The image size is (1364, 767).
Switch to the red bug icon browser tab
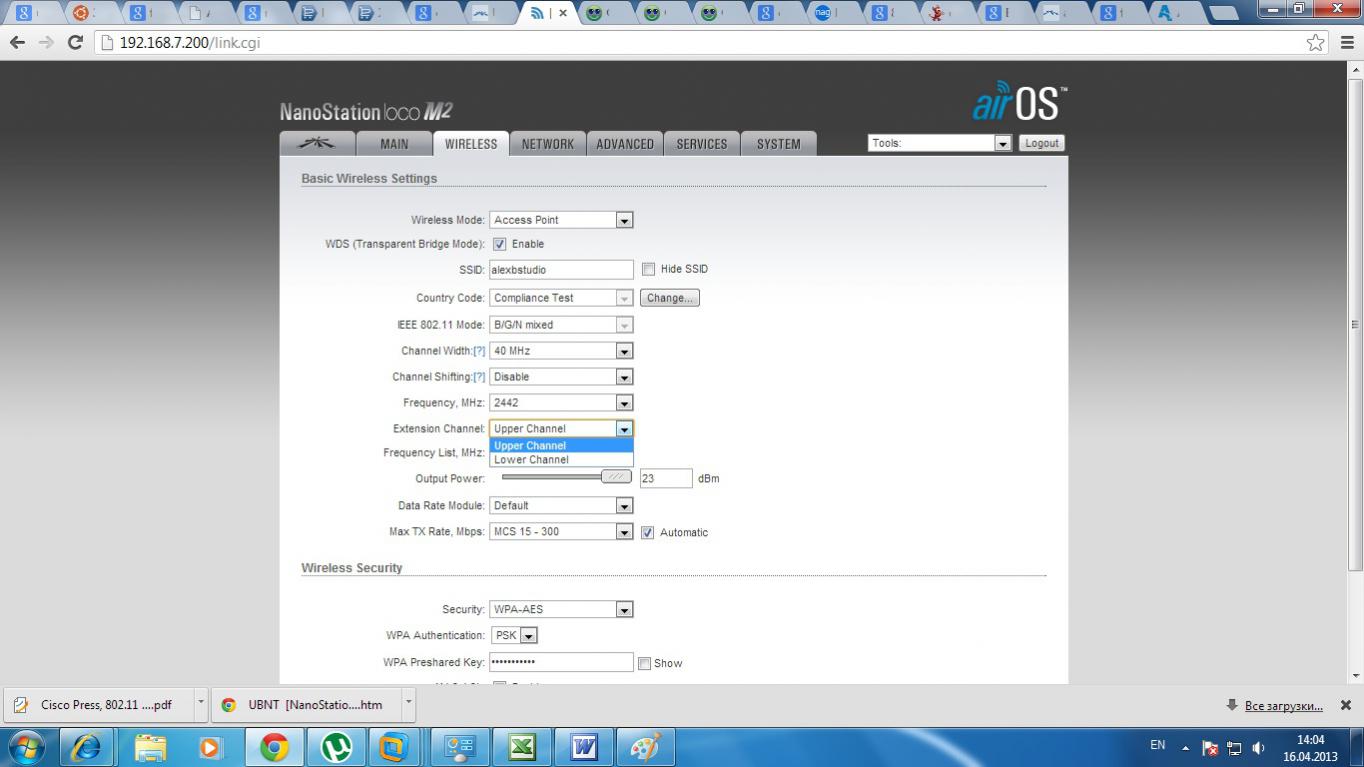(x=938, y=13)
